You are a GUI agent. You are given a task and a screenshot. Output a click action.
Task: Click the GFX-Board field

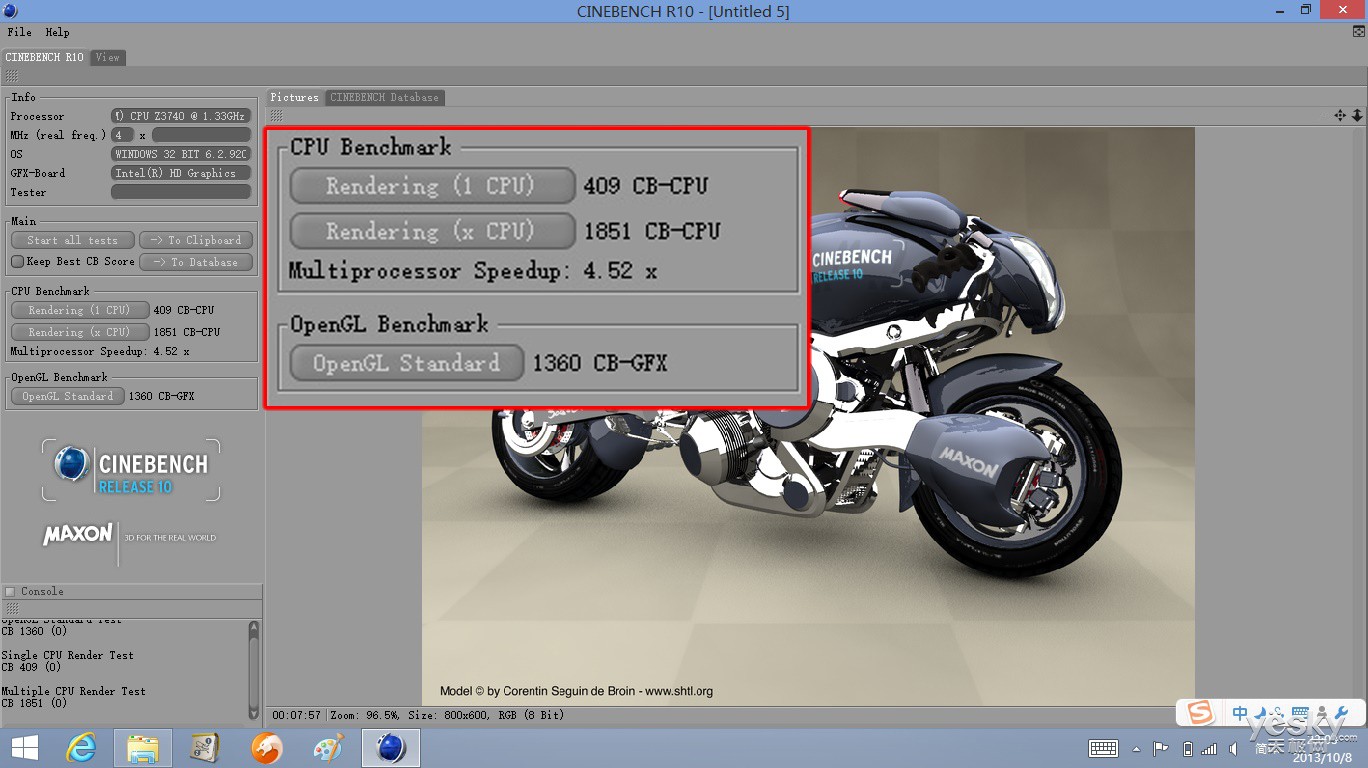tap(181, 173)
